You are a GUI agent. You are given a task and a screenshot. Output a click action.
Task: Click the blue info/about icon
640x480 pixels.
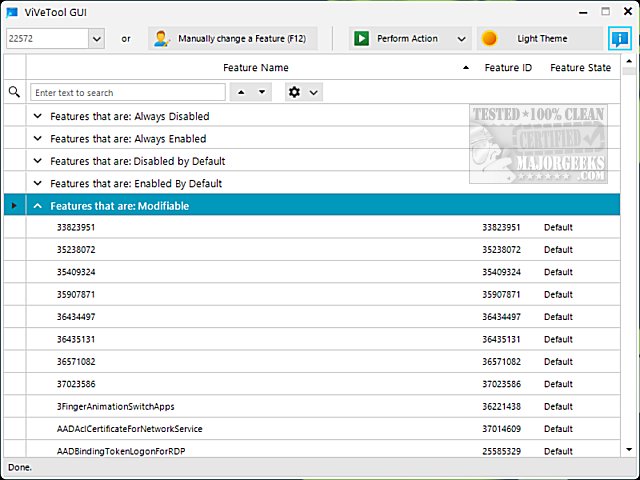(x=619, y=39)
